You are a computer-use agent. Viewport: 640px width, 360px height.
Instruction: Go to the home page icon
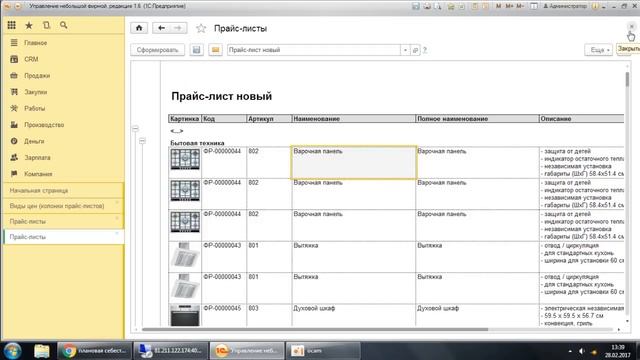tap(139, 28)
